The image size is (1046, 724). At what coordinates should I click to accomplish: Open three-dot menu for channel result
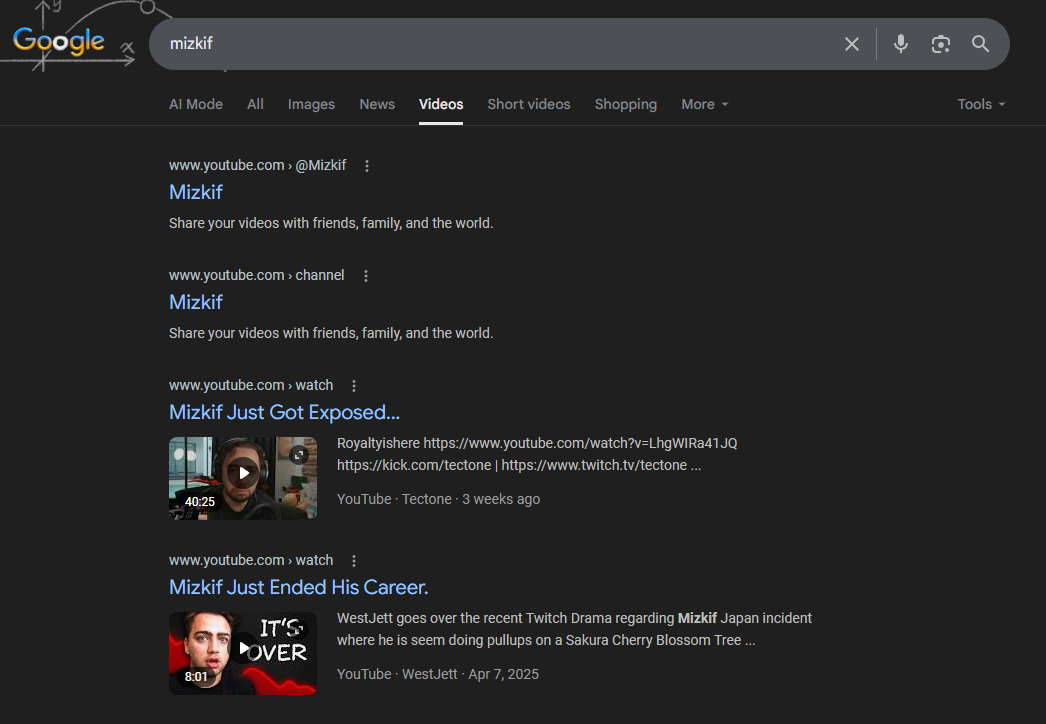[365, 276]
